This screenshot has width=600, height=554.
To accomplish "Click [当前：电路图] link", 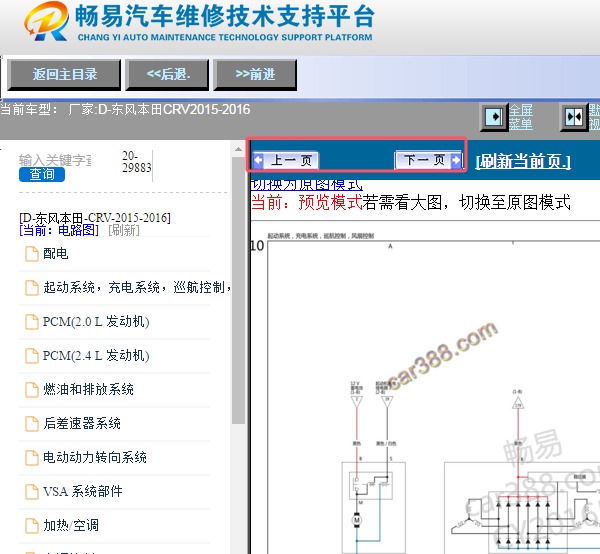I will (x=59, y=230).
